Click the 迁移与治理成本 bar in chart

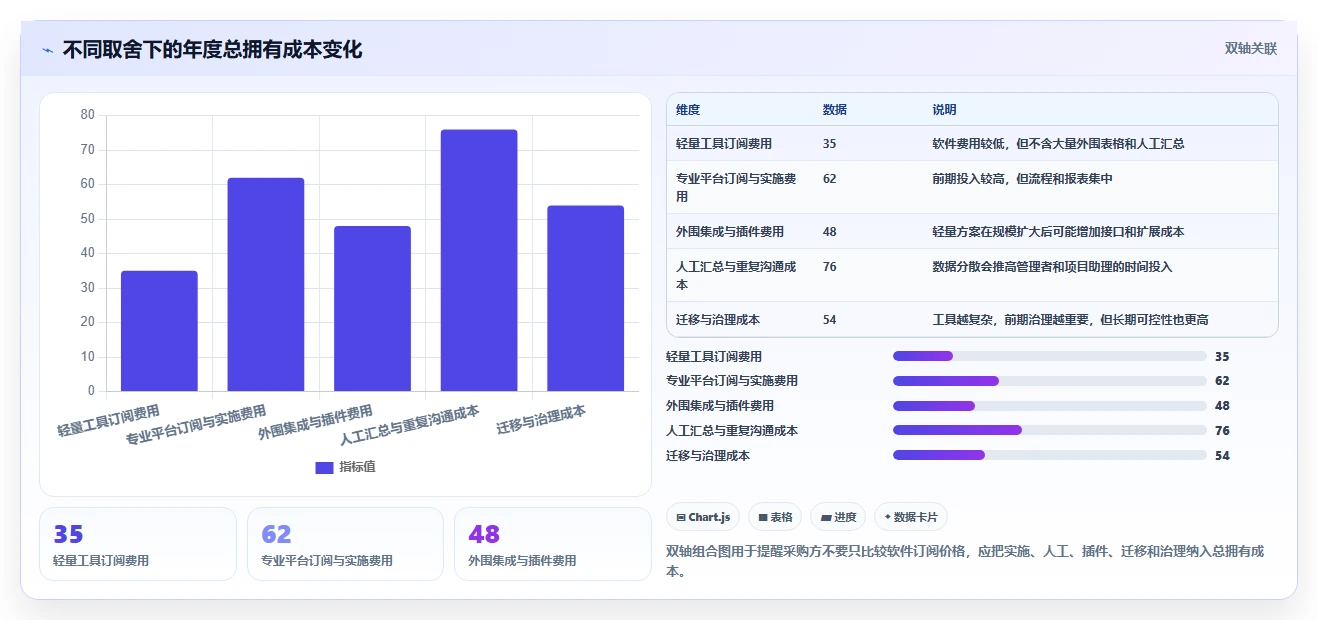[x=585, y=298]
